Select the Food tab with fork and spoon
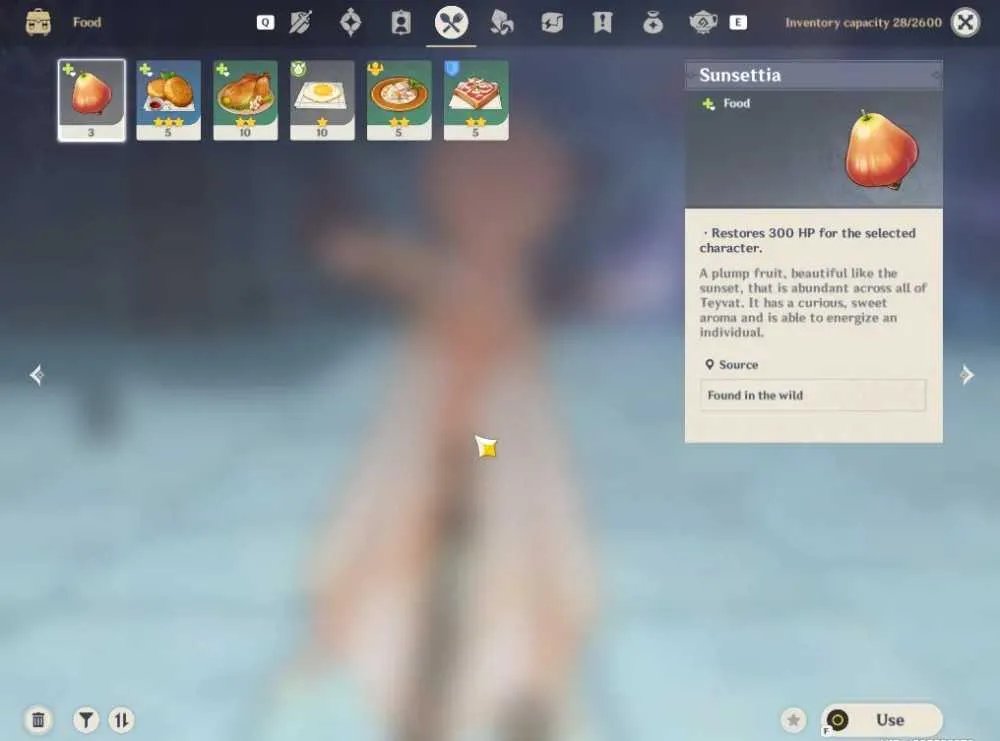This screenshot has height=741, width=1000. (x=451, y=23)
